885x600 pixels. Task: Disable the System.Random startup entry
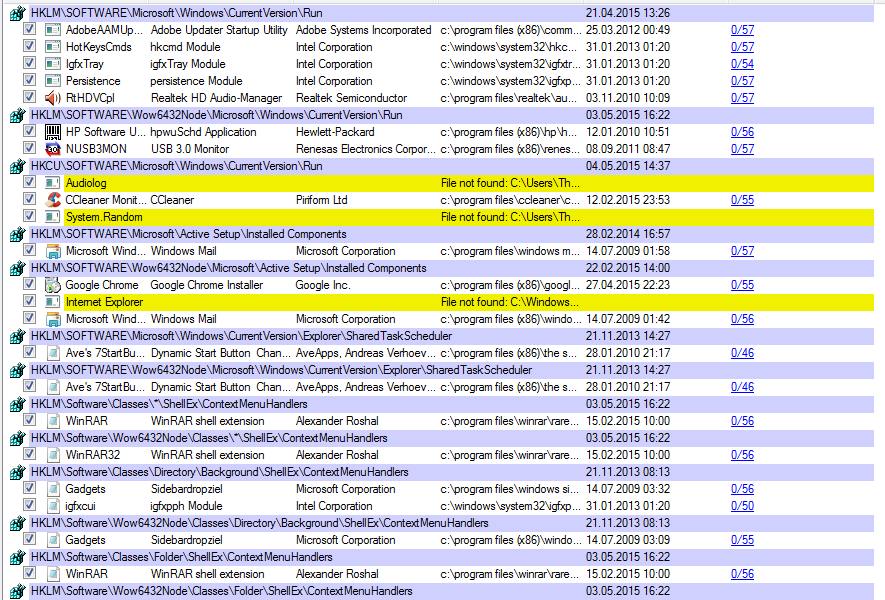(30, 217)
